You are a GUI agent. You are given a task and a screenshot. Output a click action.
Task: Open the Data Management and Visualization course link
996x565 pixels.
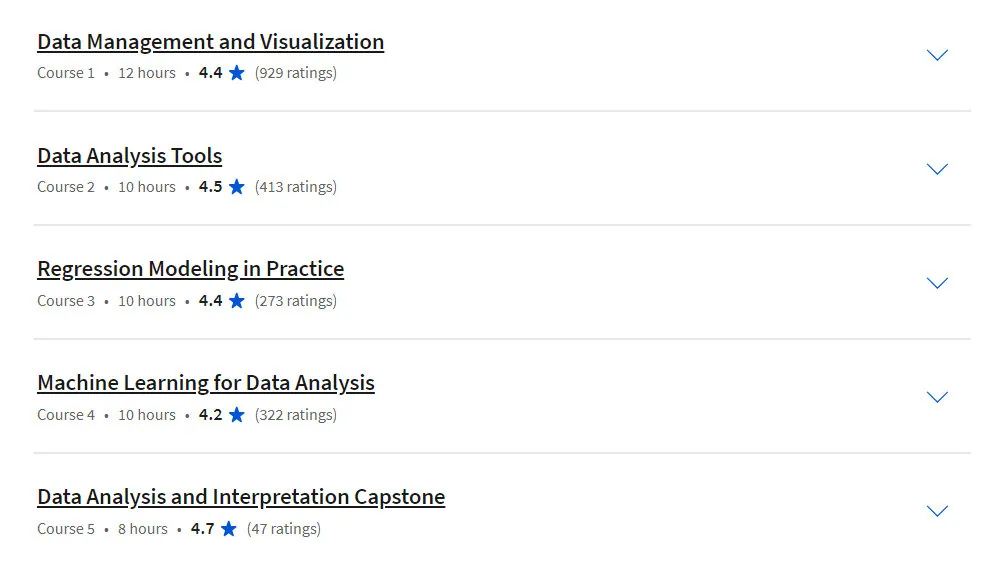pyautogui.click(x=210, y=42)
